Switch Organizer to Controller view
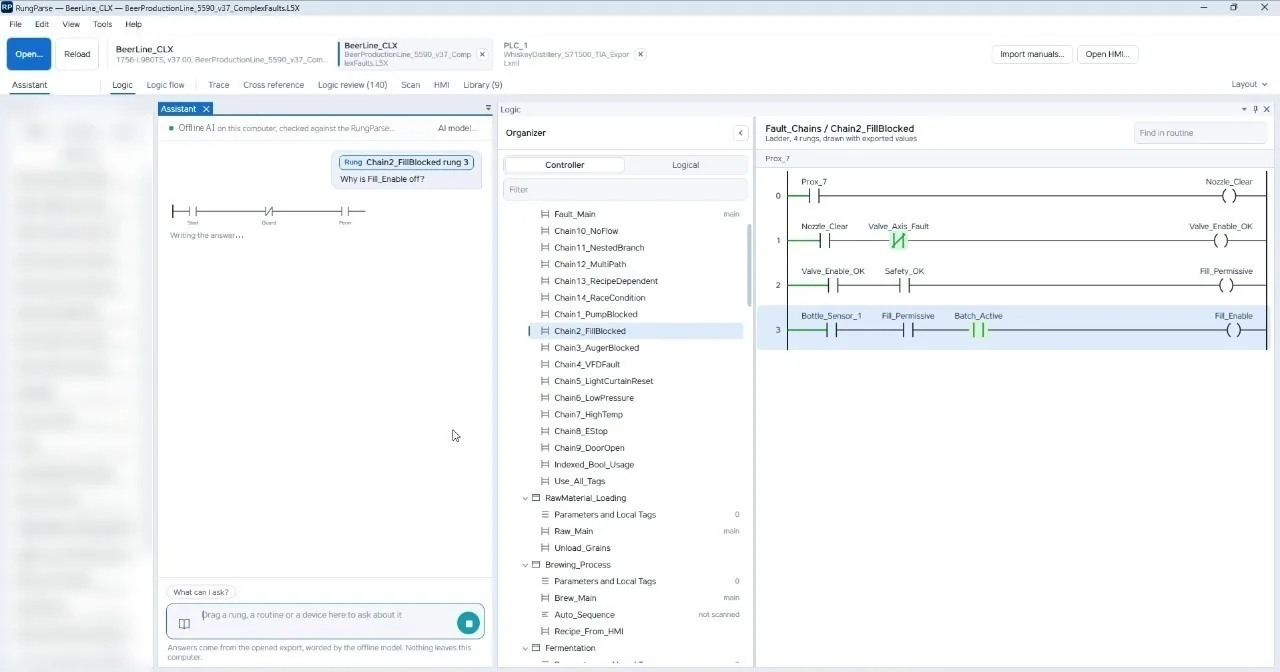 point(564,165)
